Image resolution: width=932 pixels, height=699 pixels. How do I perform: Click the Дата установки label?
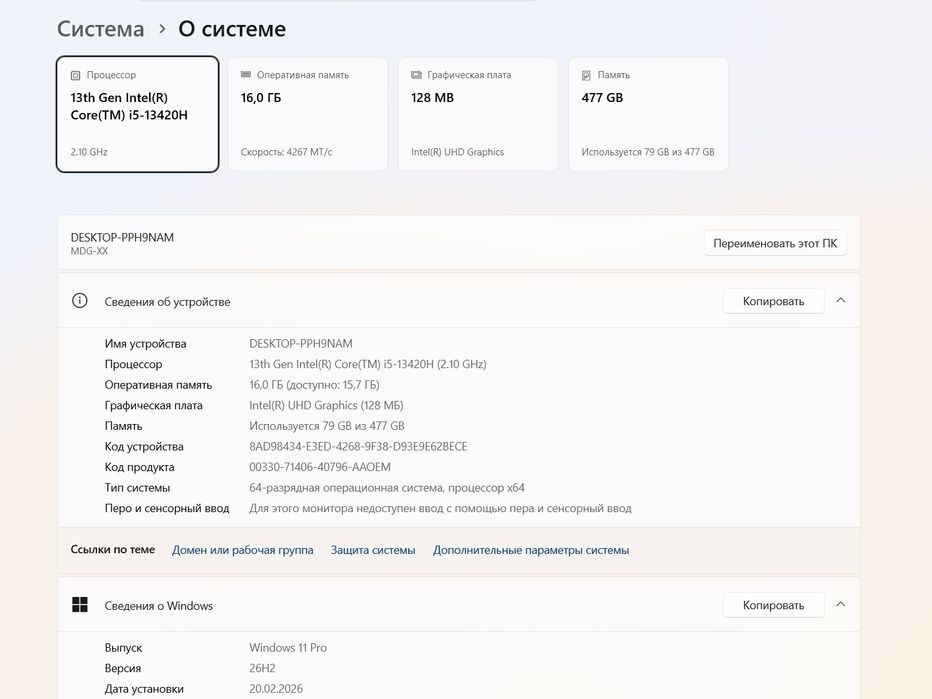(144, 689)
